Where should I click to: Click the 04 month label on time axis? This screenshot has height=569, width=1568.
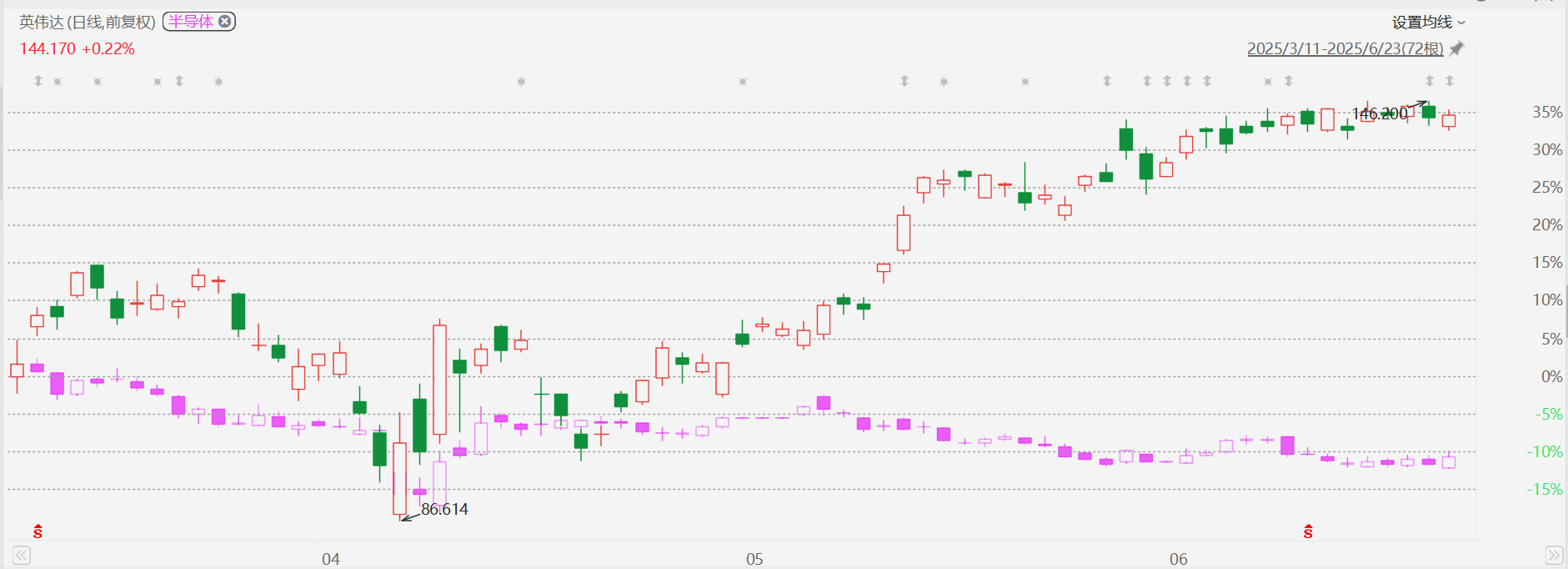(331, 559)
